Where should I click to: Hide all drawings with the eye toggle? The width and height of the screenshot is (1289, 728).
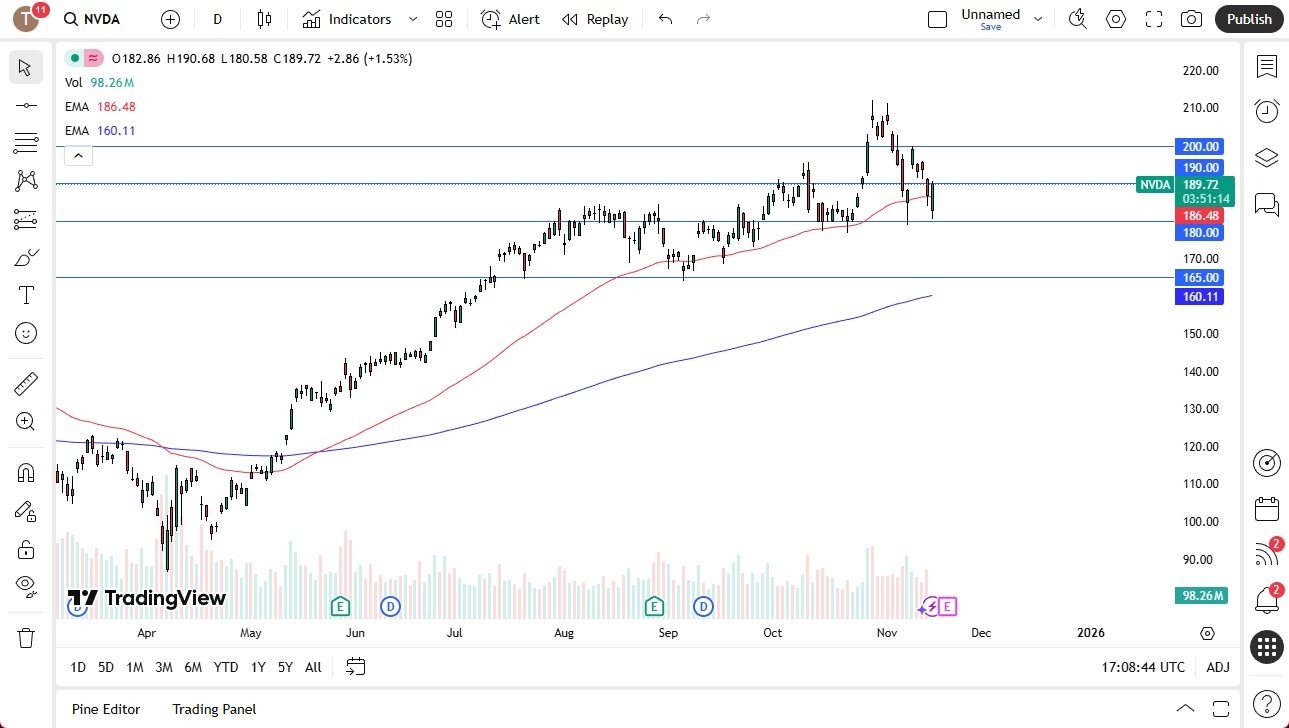[x=25, y=586]
